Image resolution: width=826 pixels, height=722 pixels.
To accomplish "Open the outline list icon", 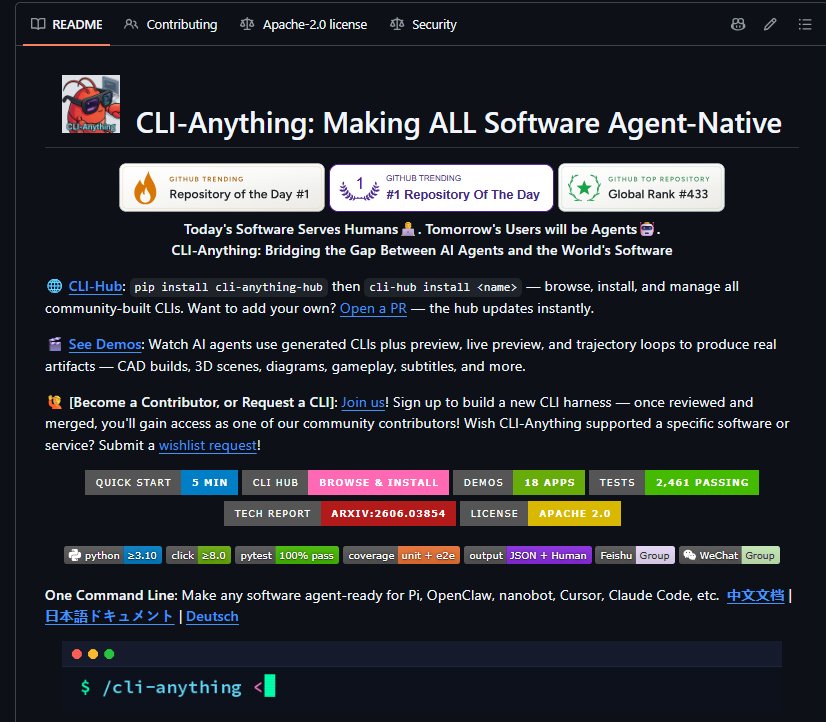I will [x=804, y=24].
